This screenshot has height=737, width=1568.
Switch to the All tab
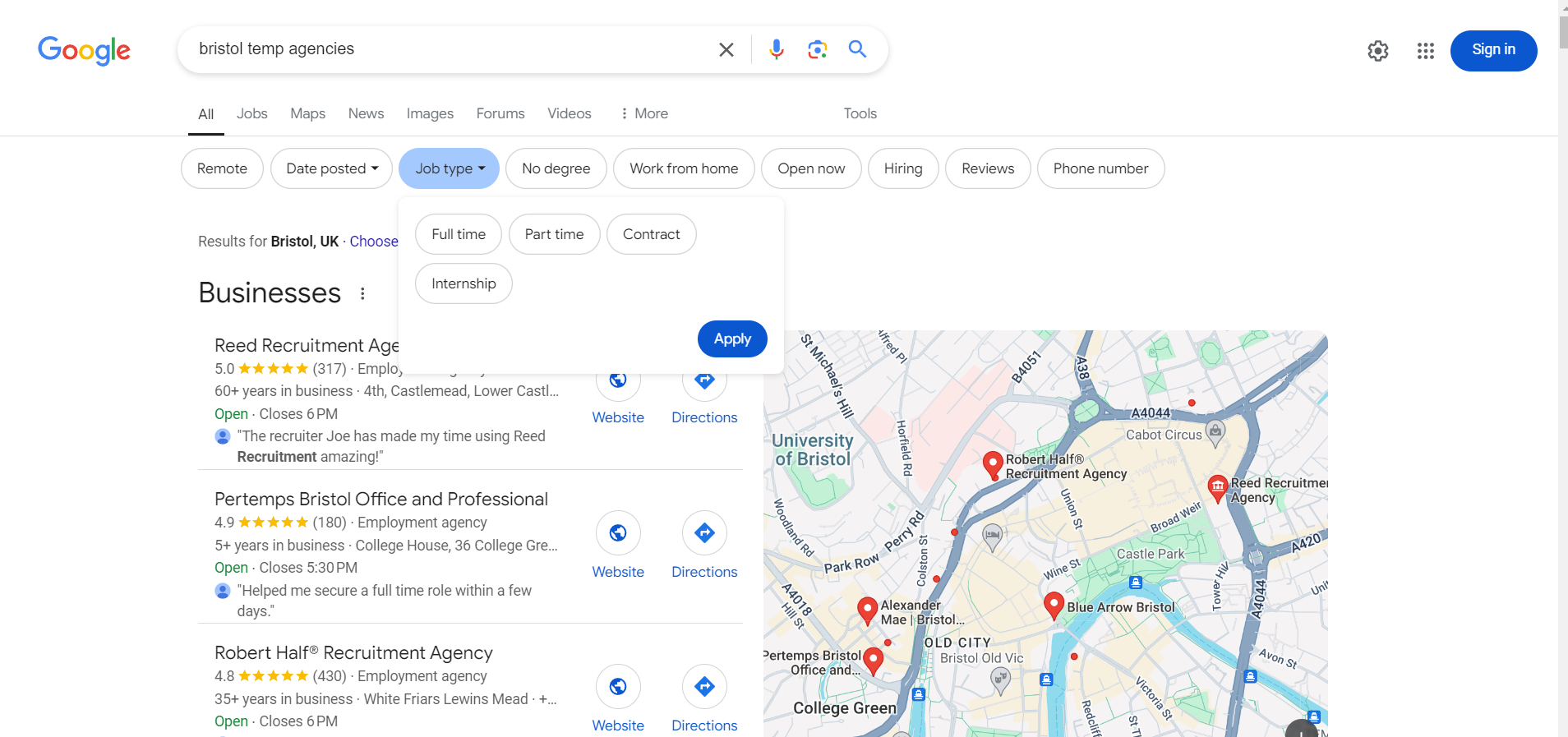(x=206, y=114)
